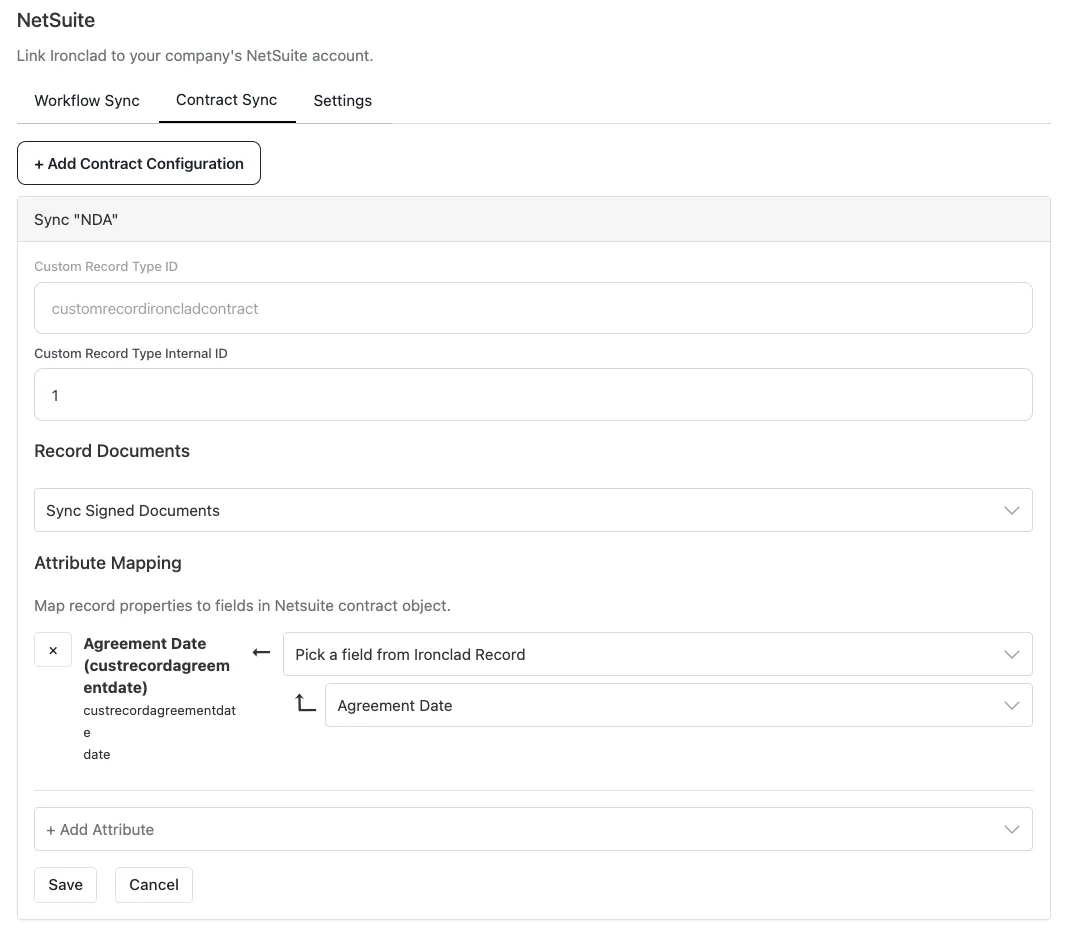The image size is (1066, 929).
Task: Click the NetSuite page title
Action: pyautogui.click(x=56, y=20)
